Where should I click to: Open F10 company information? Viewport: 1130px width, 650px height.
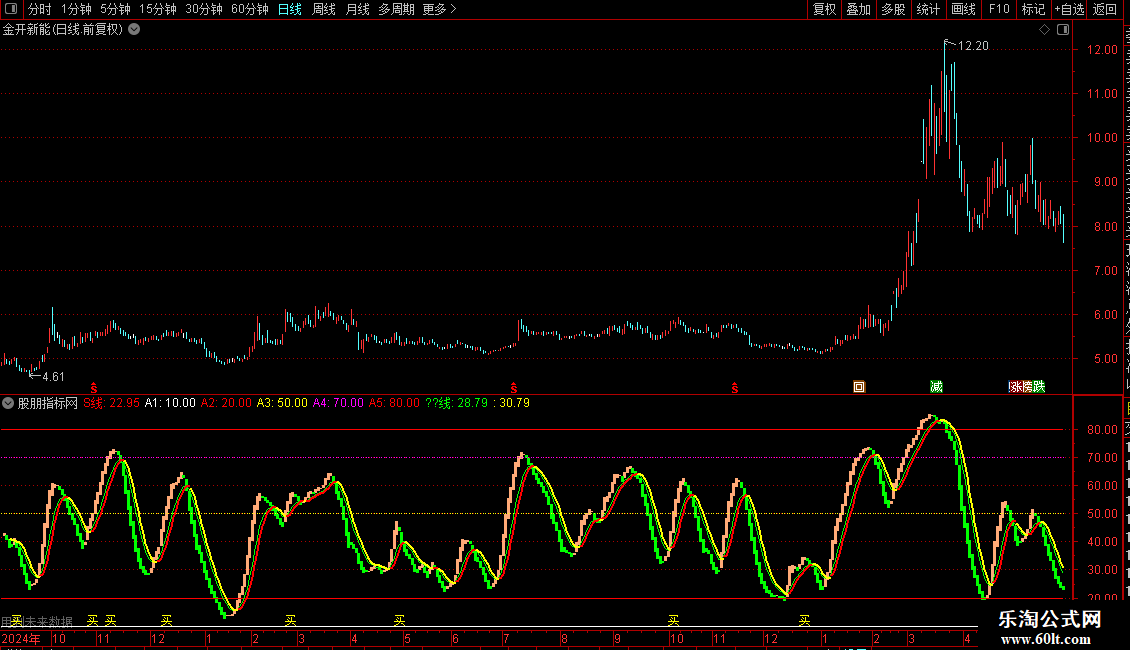coord(999,9)
